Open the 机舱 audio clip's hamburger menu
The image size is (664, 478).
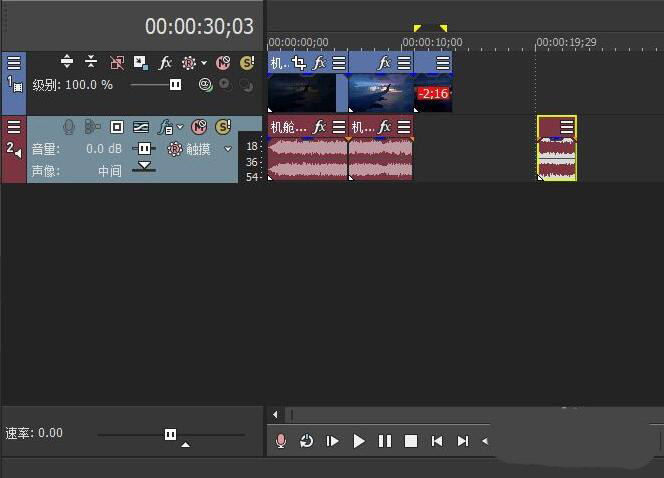[339, 127]
